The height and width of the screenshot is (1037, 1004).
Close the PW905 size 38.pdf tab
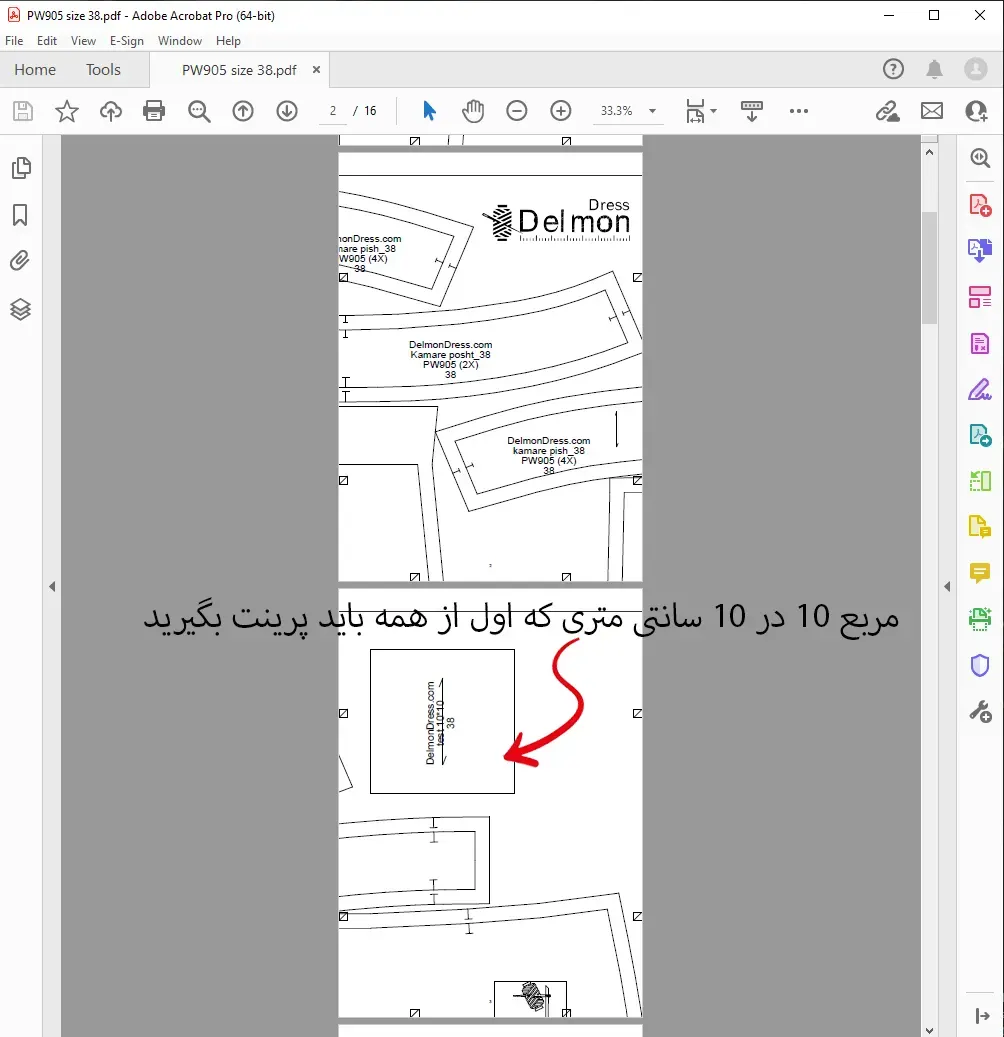pos(317,70)
